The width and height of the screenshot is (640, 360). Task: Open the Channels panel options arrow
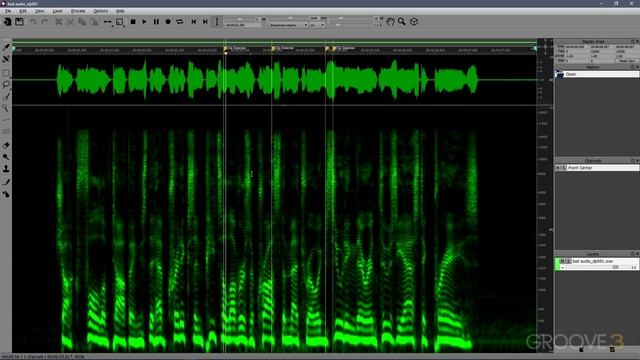633,161
